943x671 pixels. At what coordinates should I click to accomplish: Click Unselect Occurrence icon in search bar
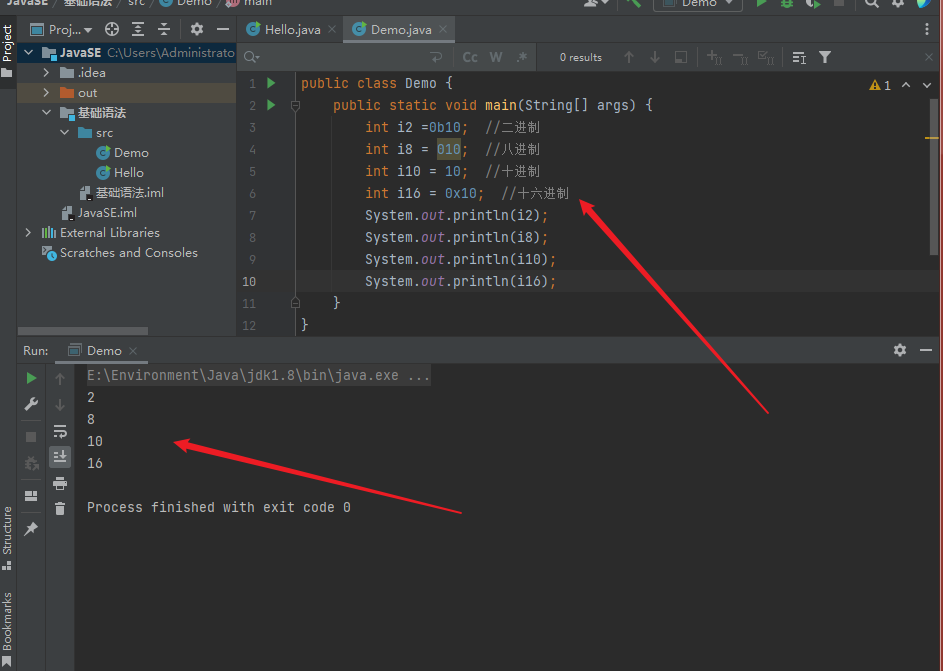point(740,57)
